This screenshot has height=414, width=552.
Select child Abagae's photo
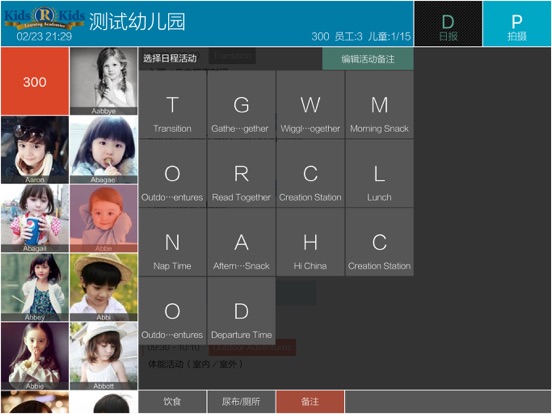(104, 150)
